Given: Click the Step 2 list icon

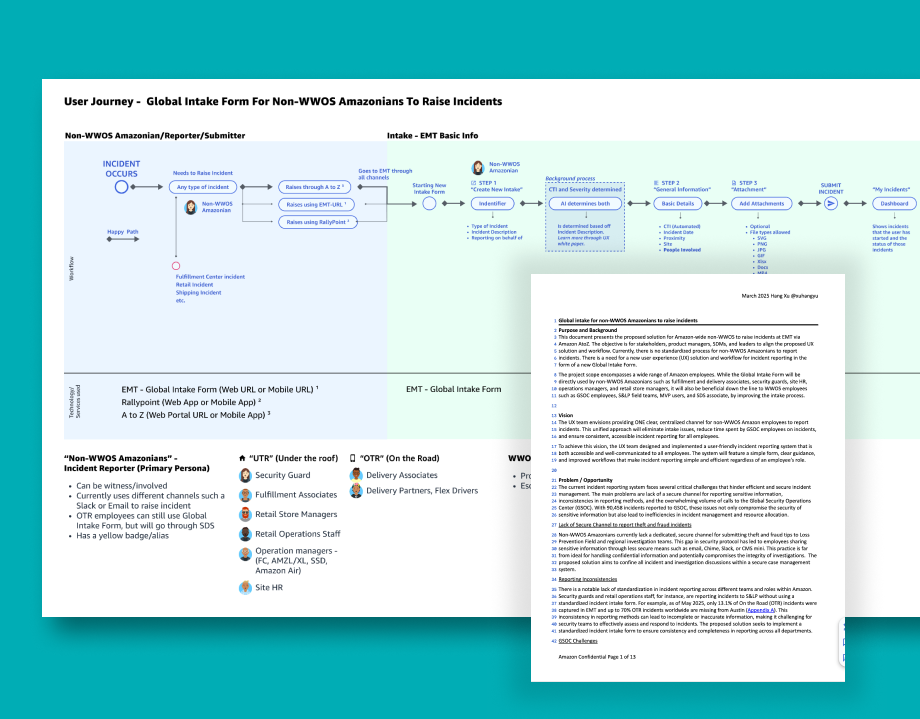Looking at the screenshot, I should point(656,183).
